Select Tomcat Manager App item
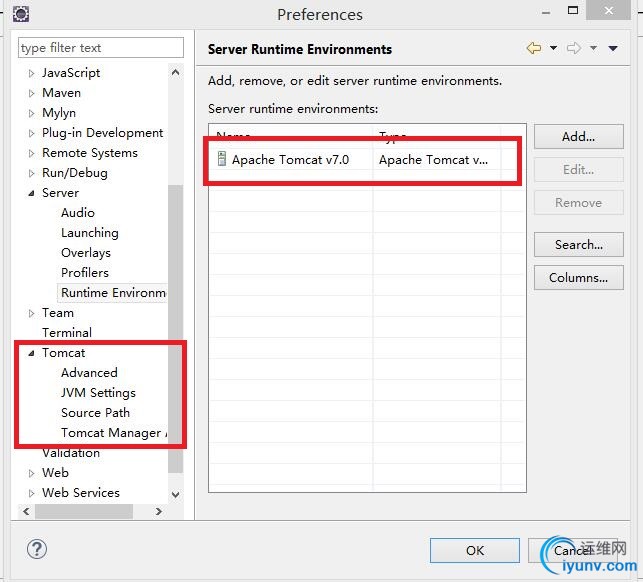This screenshot has width=643, height=582. tap(114, 433)
